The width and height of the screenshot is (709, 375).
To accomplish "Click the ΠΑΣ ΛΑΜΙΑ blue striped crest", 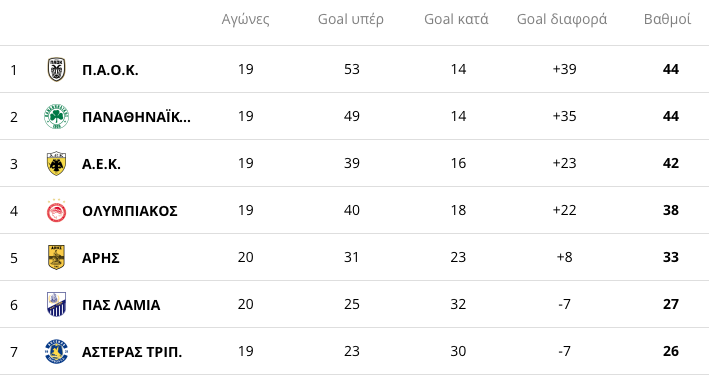I will coord(57,304).
